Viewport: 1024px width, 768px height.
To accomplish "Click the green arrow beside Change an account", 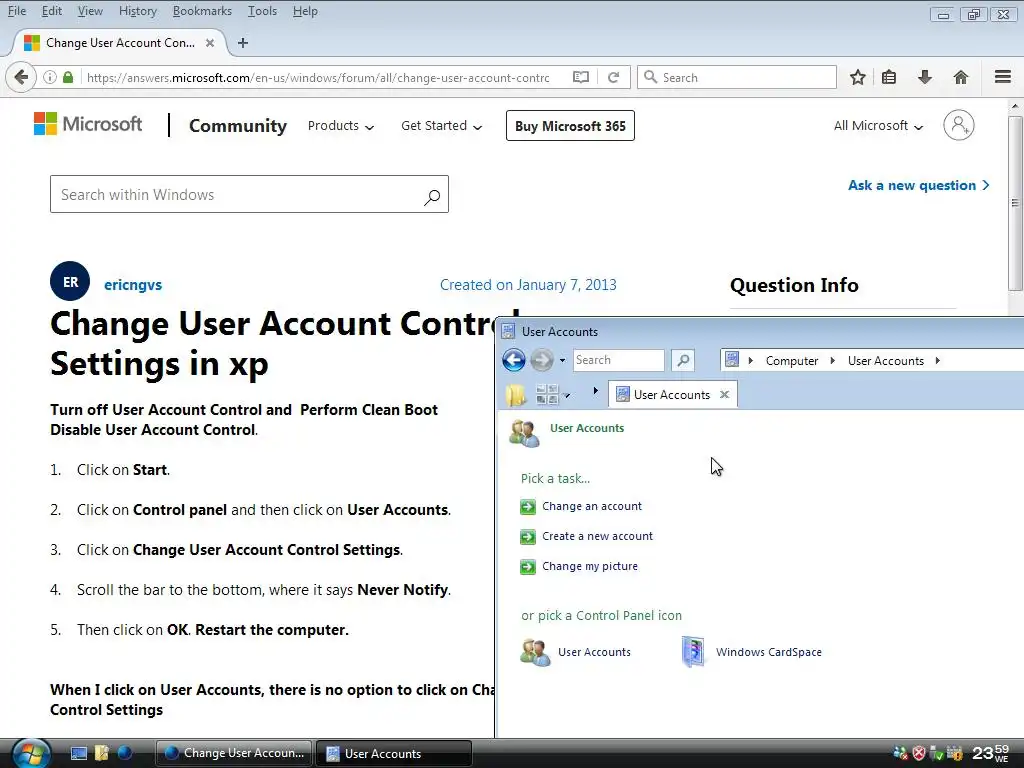I will click(528, 507).
